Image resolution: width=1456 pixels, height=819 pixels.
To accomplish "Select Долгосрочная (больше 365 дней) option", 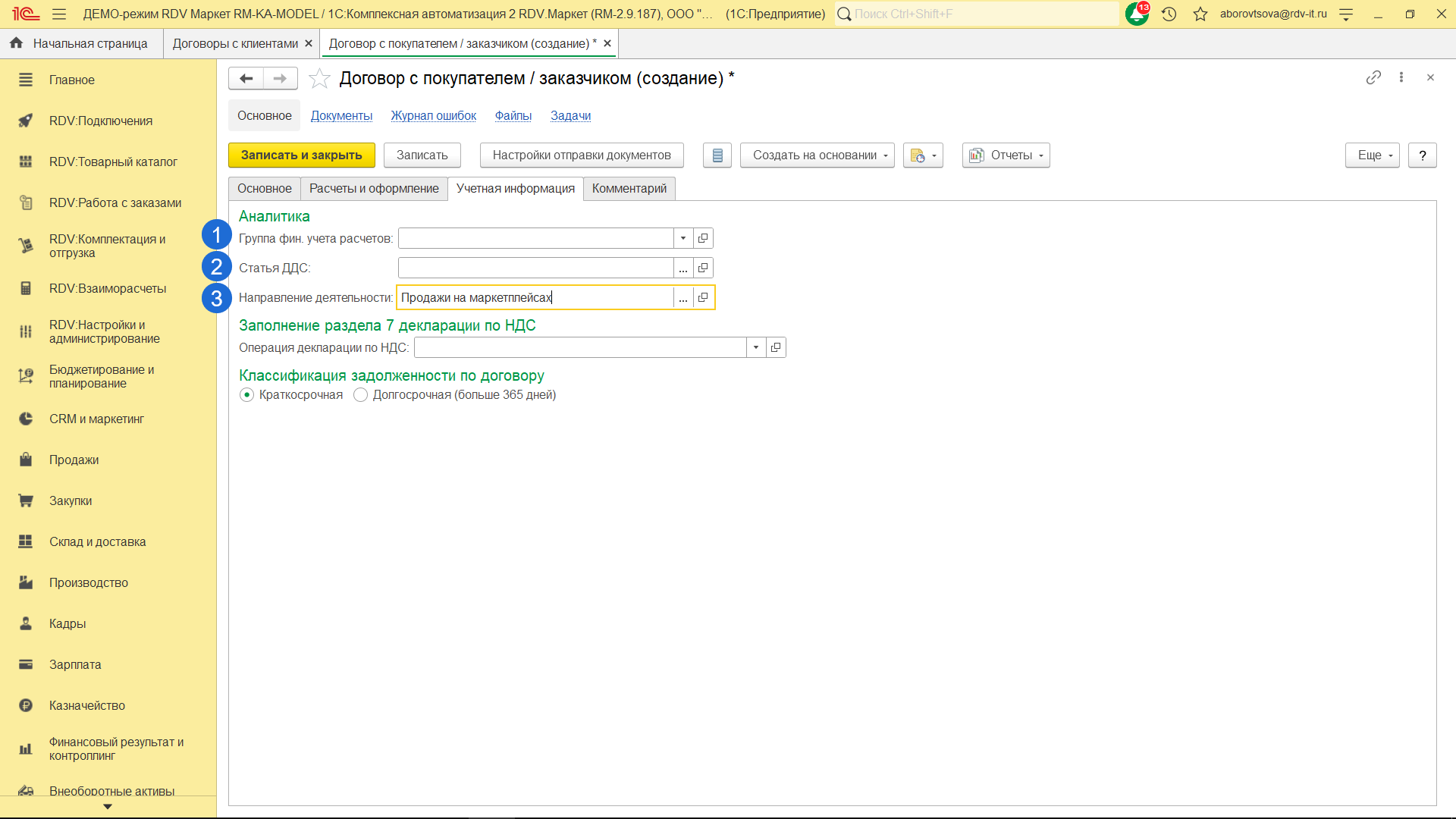I will [361, 395].
